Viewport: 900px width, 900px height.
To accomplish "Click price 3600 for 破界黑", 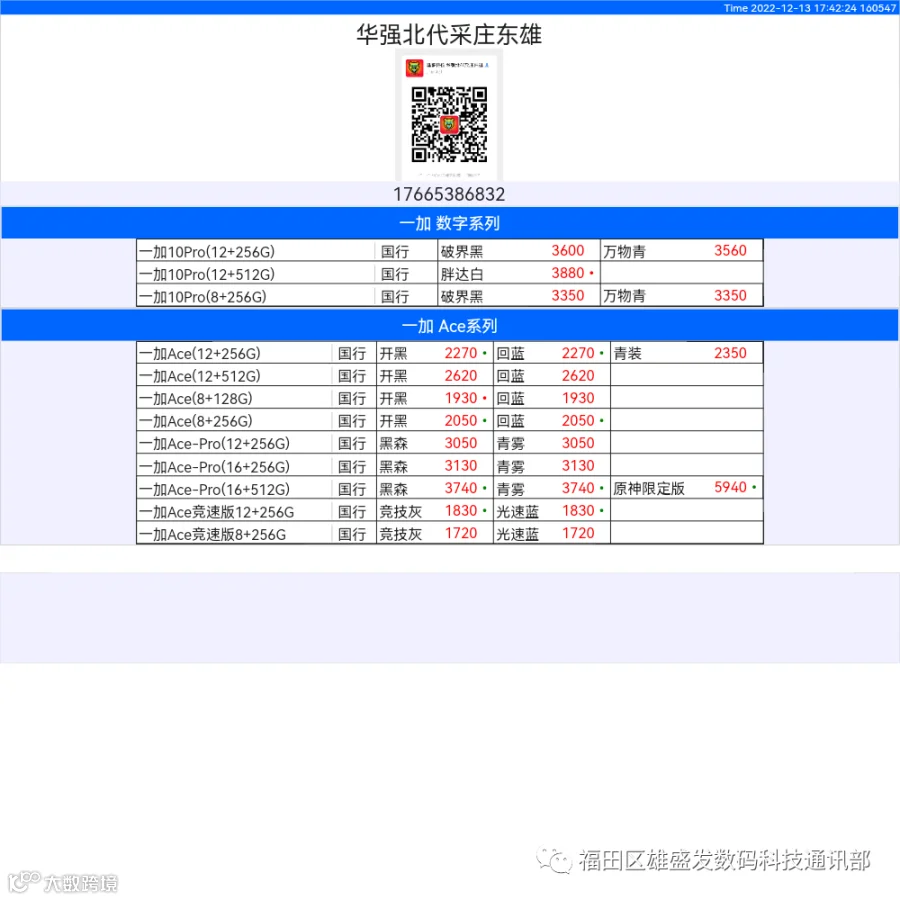I will [568, 250].
